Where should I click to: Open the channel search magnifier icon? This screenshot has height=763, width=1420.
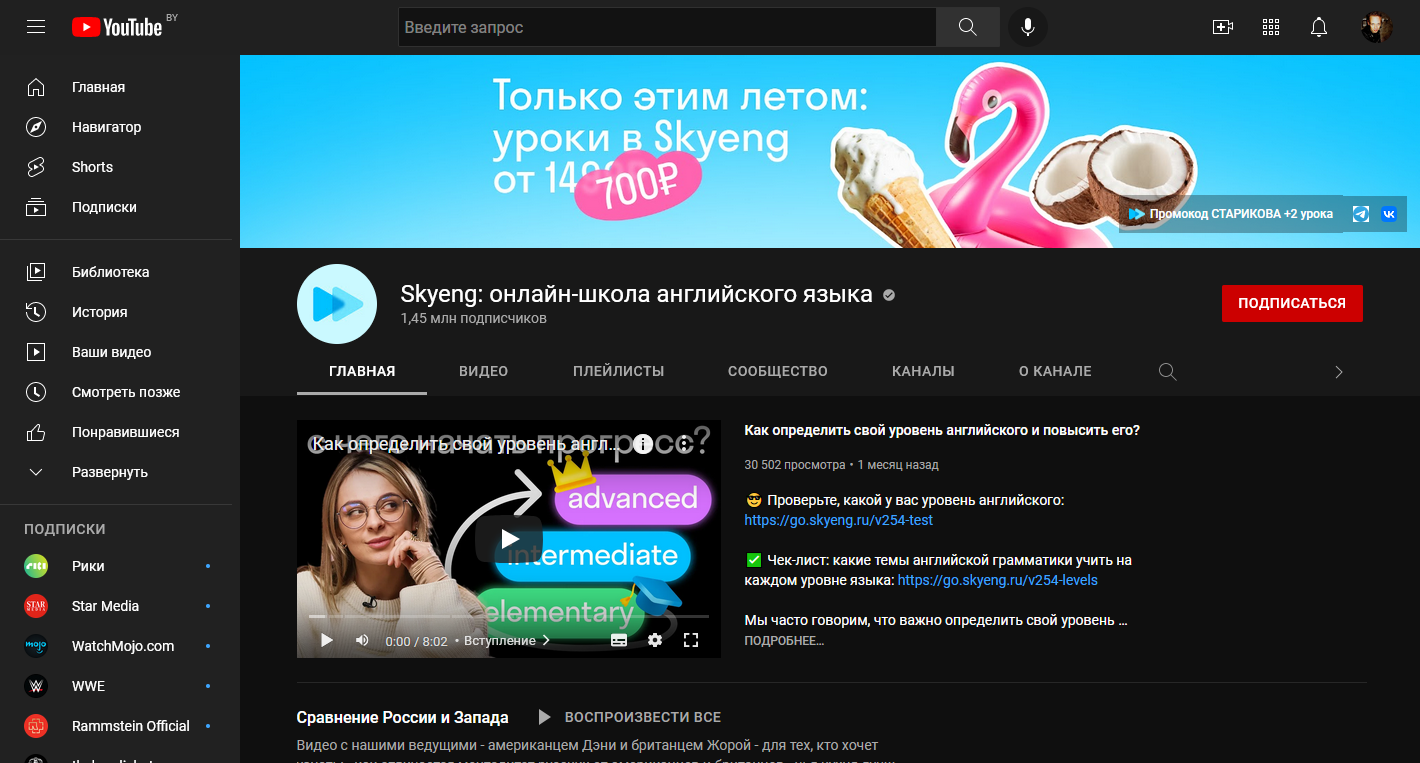(1167, 371)
